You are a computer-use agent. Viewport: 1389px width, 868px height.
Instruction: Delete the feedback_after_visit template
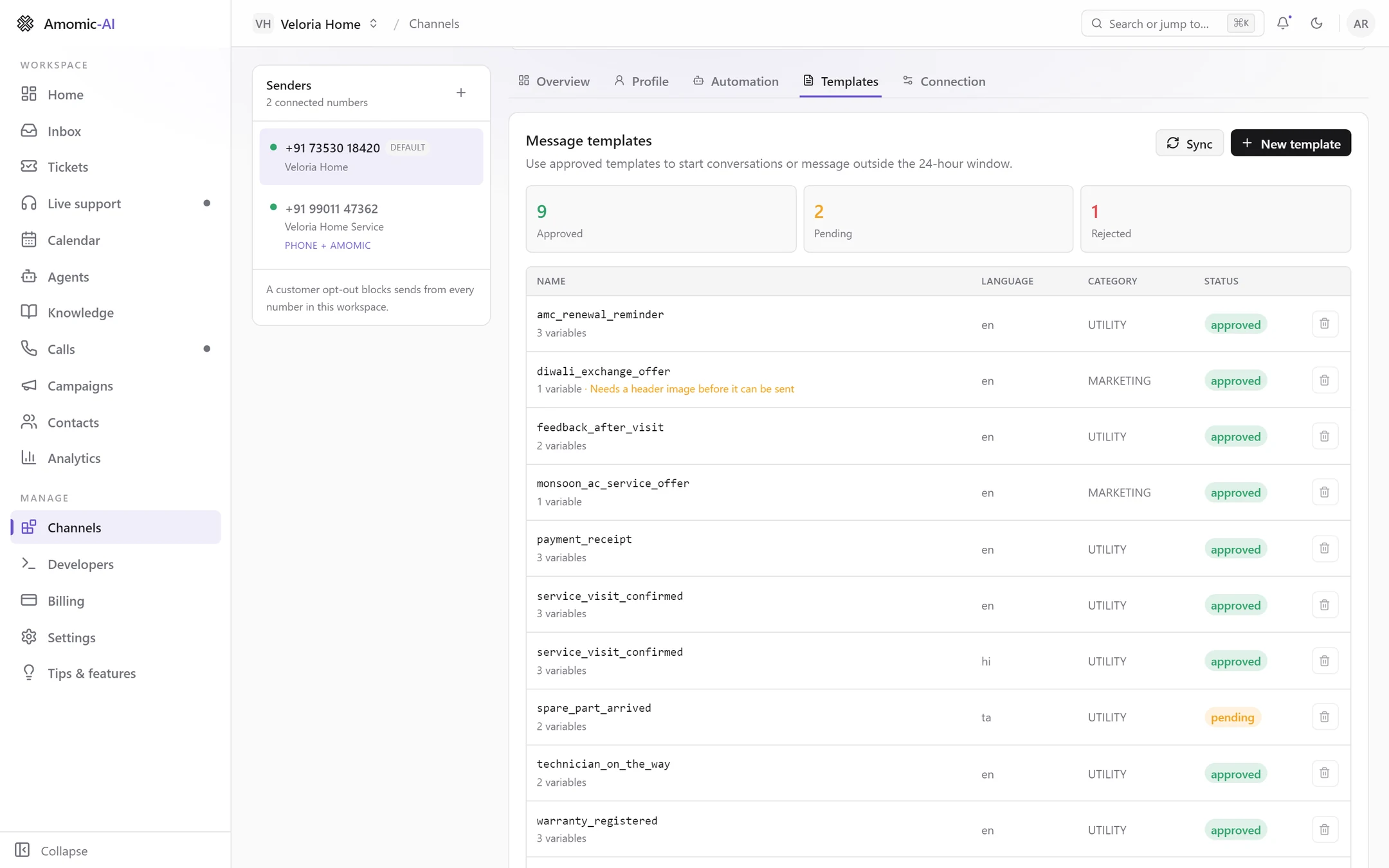(x=1324, y=436)
